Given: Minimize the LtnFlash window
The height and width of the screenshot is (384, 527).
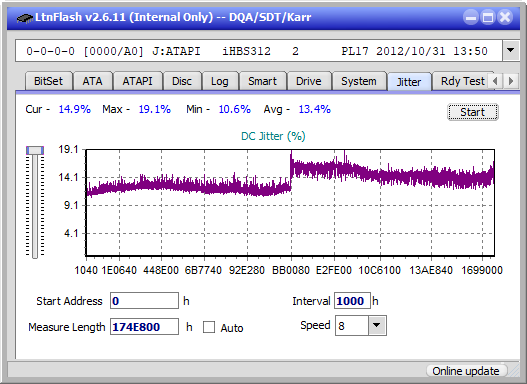Looking at the screenshot, I should pyautogui.click(x=471, y=17).
